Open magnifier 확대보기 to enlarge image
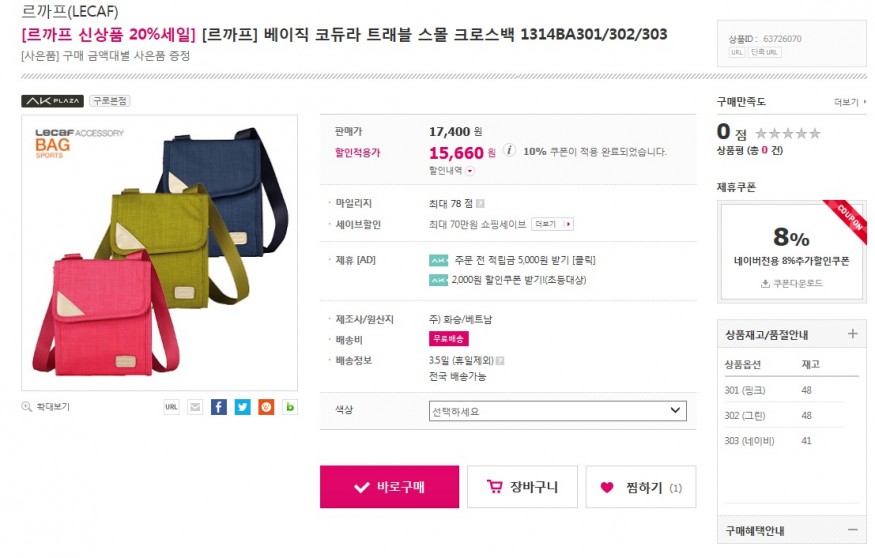 [x=46, y=407]
